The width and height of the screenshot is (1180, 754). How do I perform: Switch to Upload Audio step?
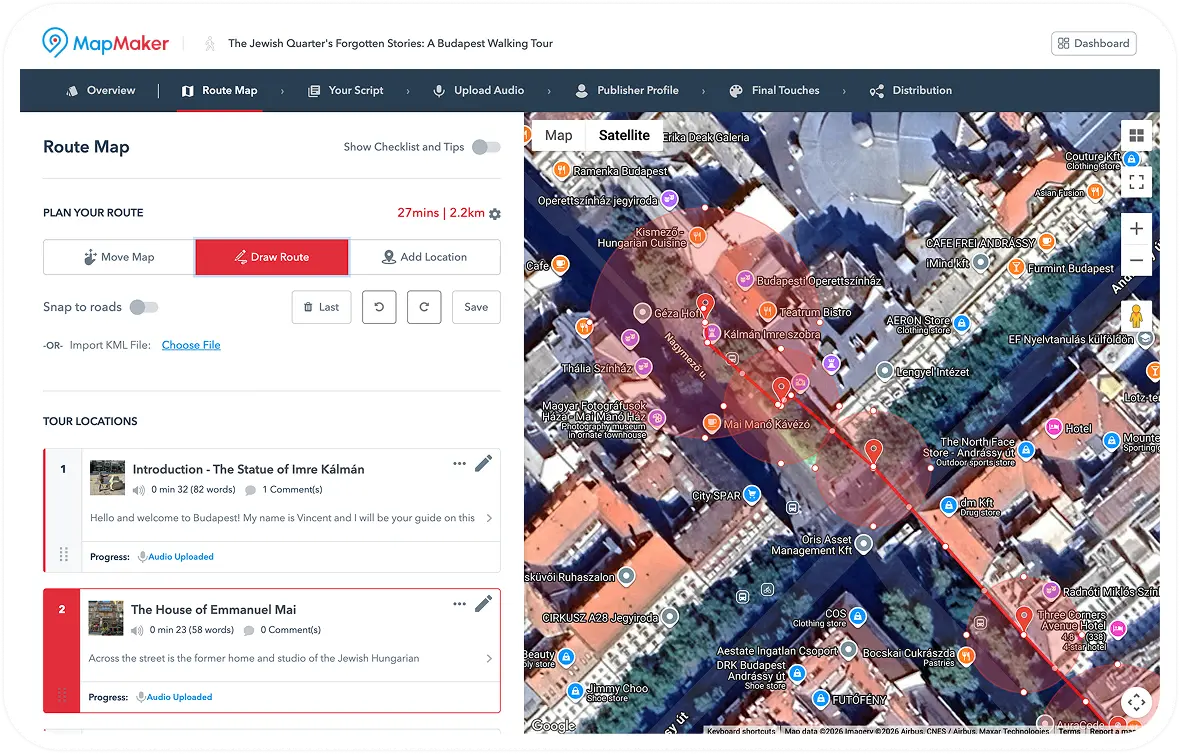click(x=479, y=90)
